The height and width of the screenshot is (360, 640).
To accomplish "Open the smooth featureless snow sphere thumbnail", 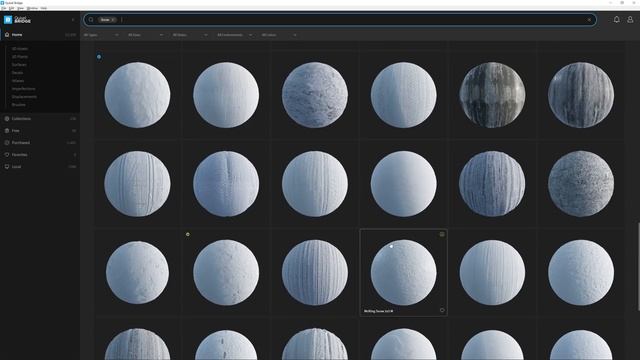I will point(403,184).
